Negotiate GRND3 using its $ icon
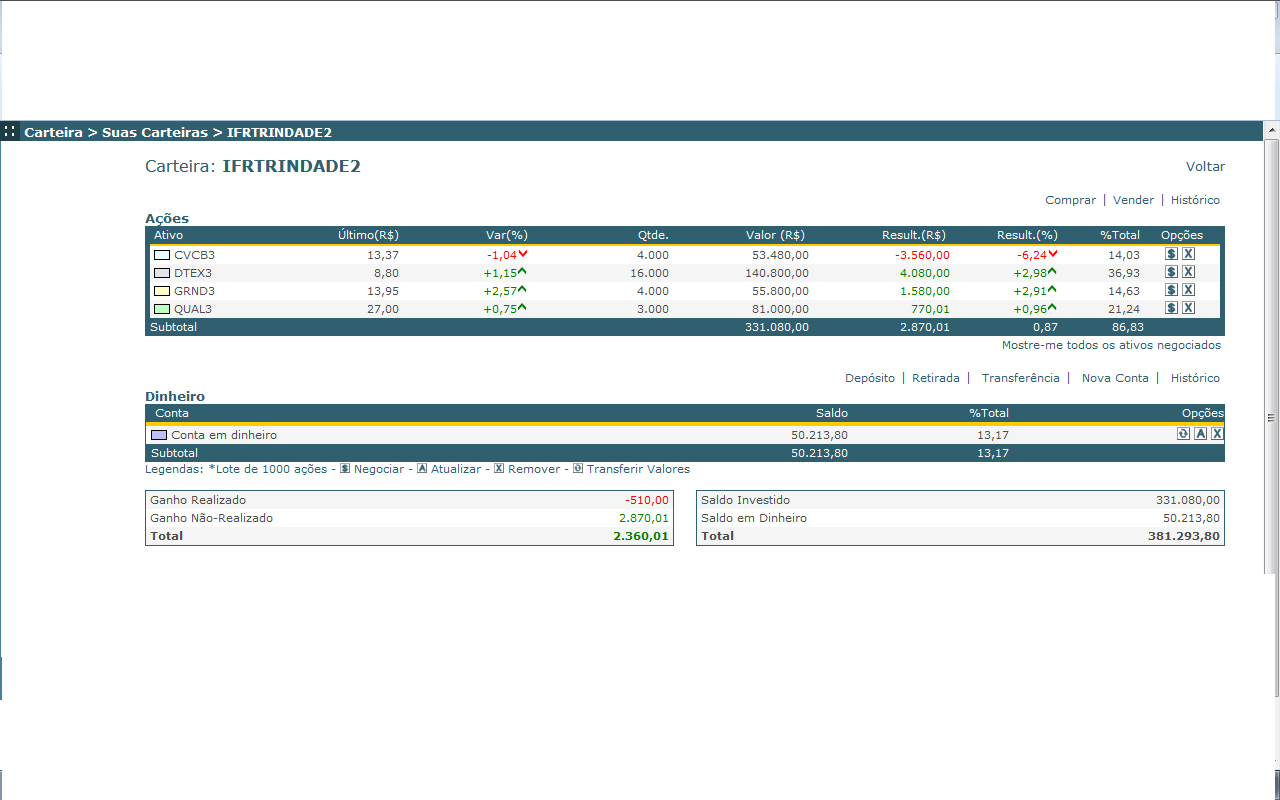 pos(1172,290)
